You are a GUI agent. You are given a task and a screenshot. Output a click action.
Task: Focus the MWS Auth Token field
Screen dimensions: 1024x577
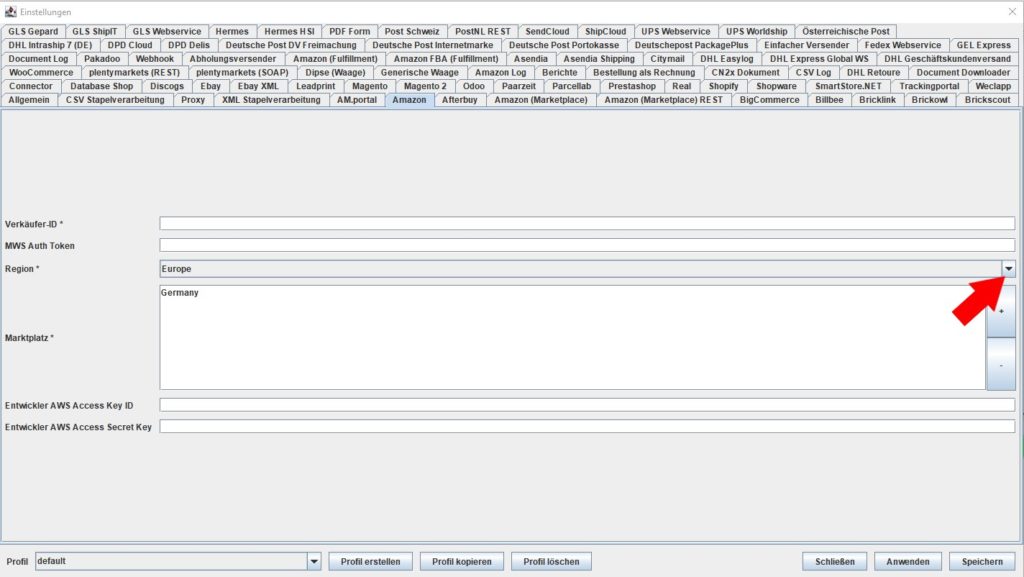[x=587, y=245]
